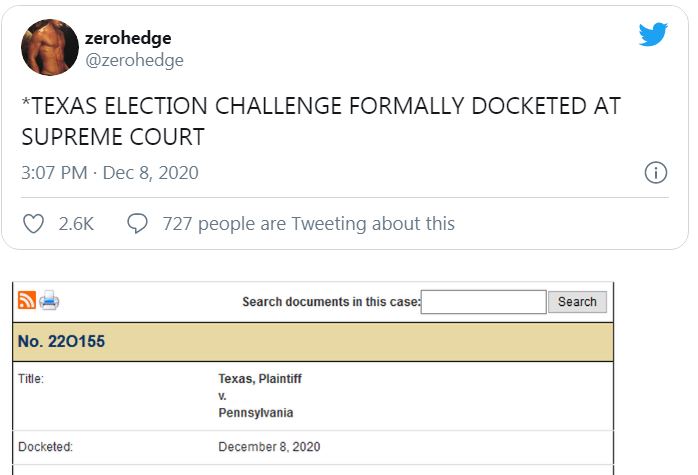This screenshot has width=698, height=475.
Task: Open the zerohedge profile avatar
Action: [x=50, y=47]
